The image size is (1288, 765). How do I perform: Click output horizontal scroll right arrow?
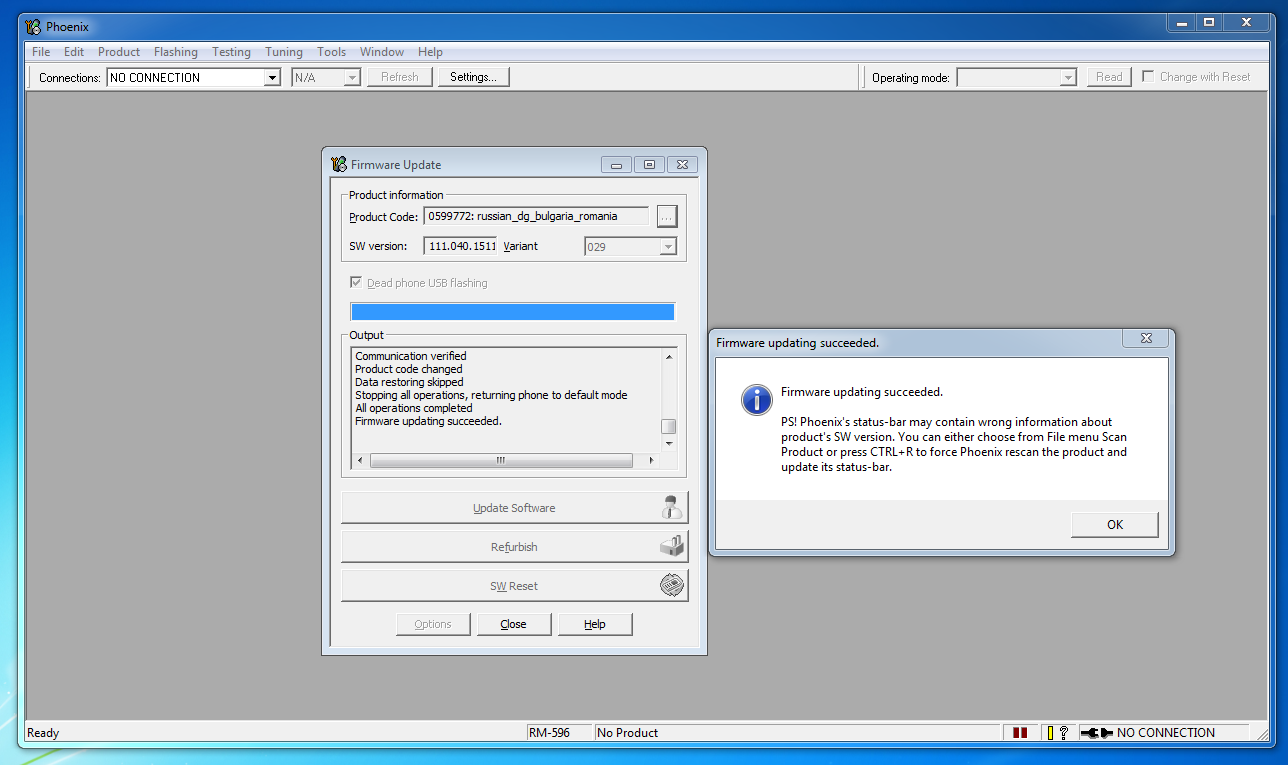(651, 461)
